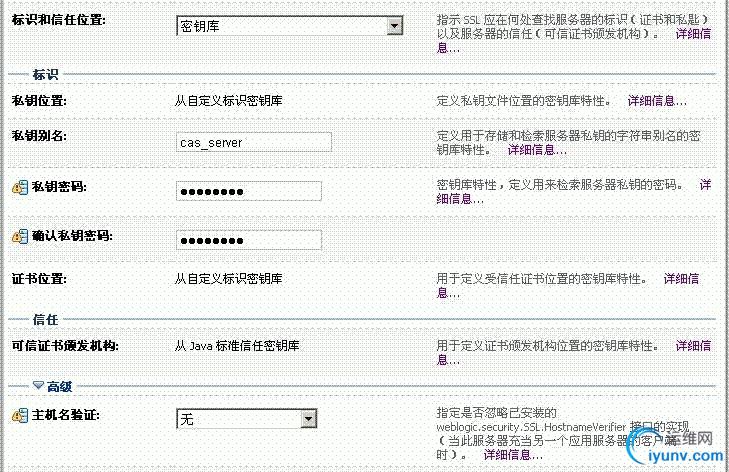This screenshot has height=472, width=729.
Task: Click the 私钥别名 field containing cas_server
Action: (x=248, y=142)
